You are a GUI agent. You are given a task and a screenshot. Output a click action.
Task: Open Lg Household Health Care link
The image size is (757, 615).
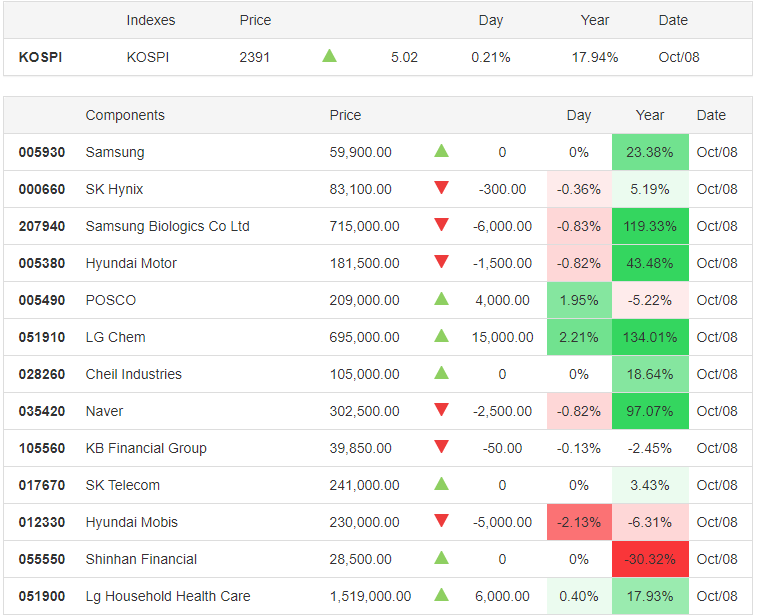(x=168, y=596)
